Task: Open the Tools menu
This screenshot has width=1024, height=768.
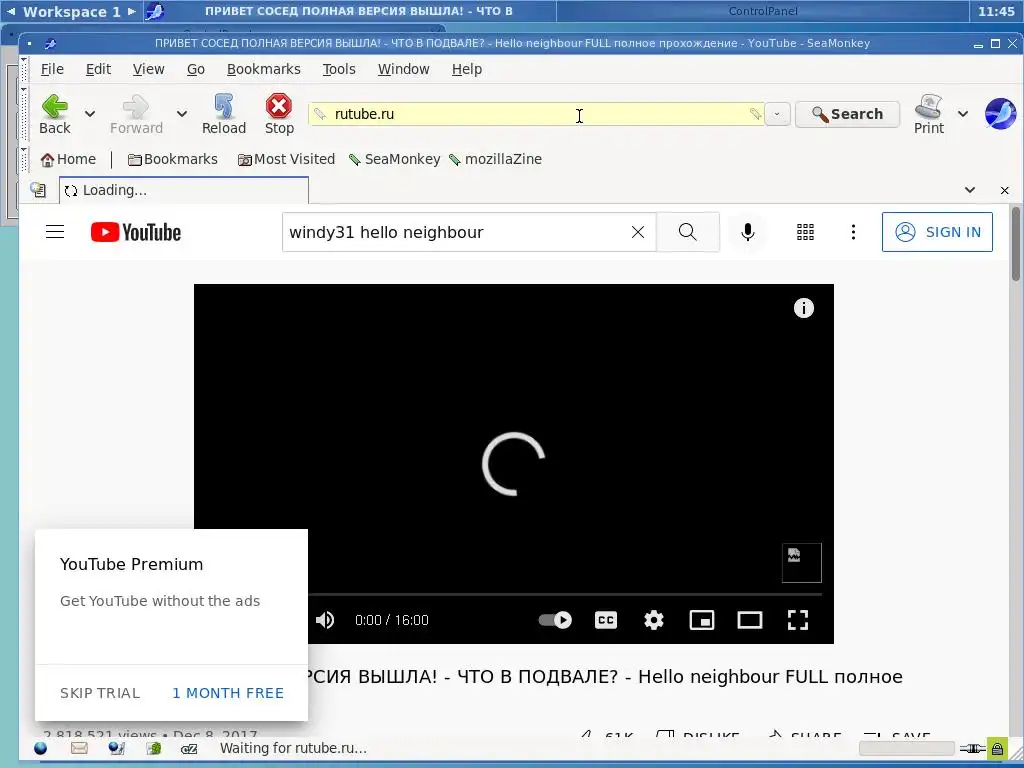Action: point(339,69)
